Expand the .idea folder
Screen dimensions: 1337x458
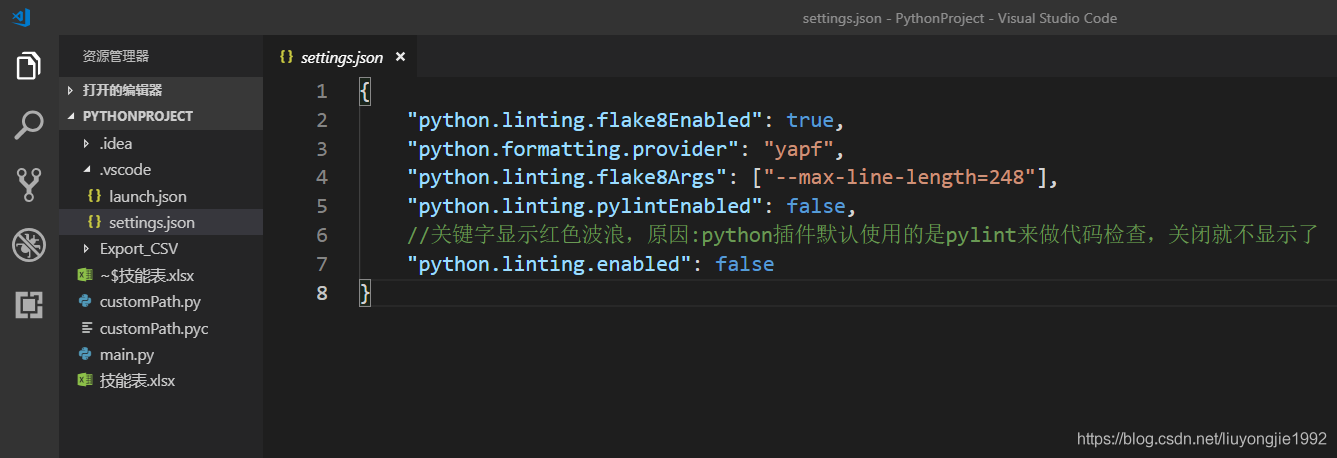click(x=86, y=143)
